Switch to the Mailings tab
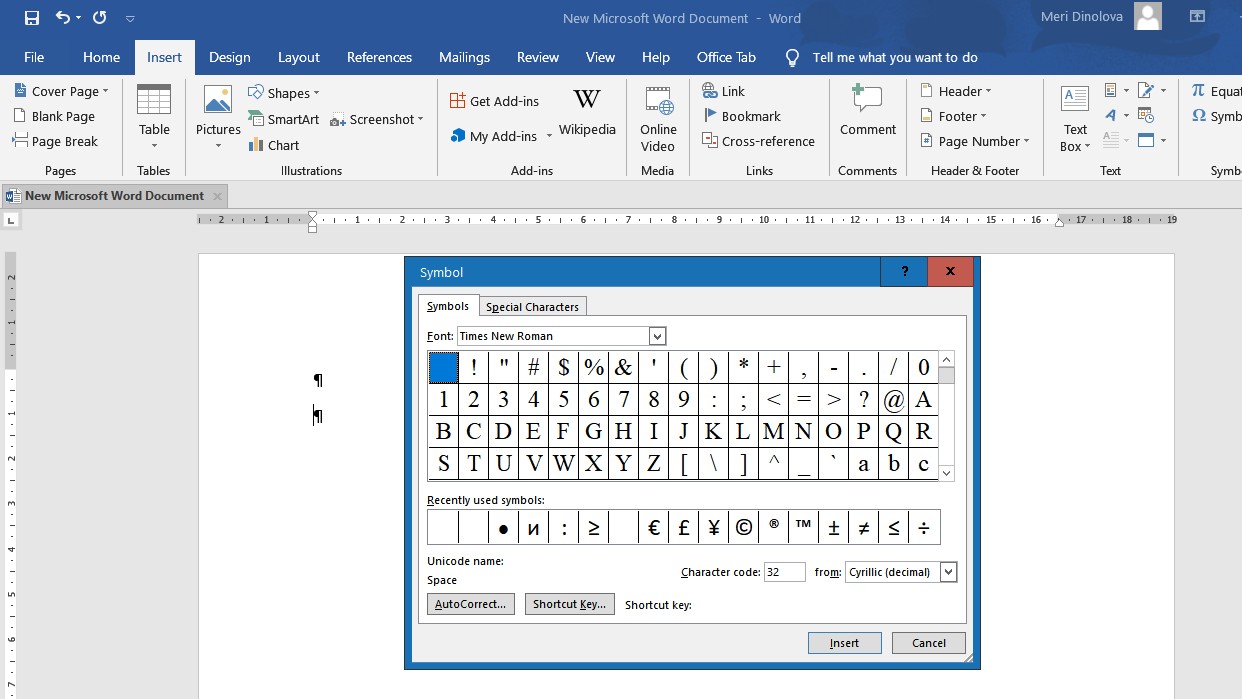 coord(464,57)
